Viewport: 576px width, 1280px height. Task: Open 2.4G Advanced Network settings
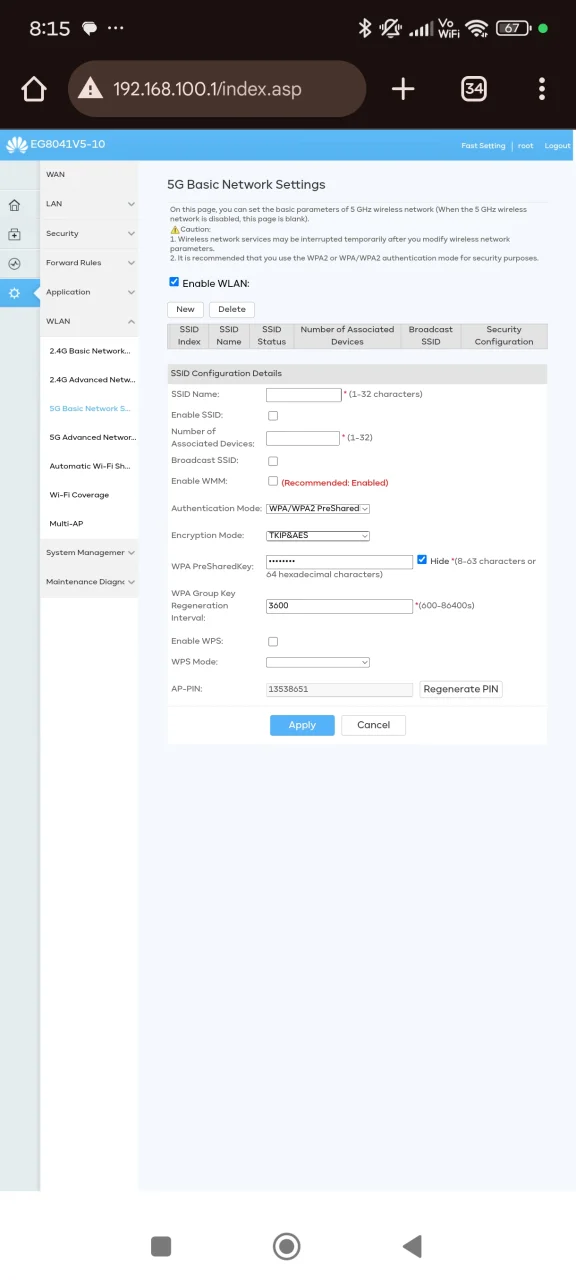tap(92, 380)
